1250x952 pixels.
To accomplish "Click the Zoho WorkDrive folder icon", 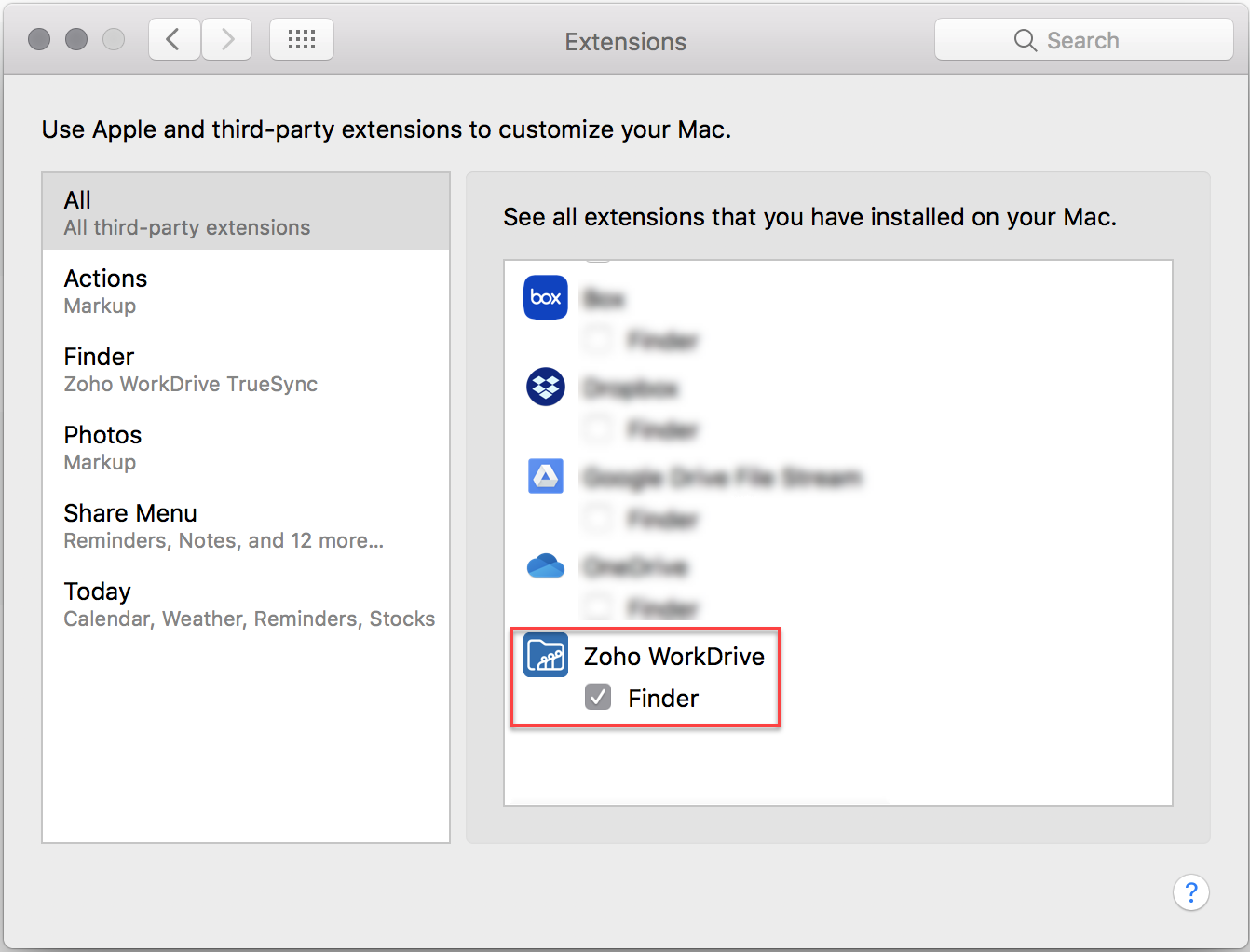I will point(546,655).
